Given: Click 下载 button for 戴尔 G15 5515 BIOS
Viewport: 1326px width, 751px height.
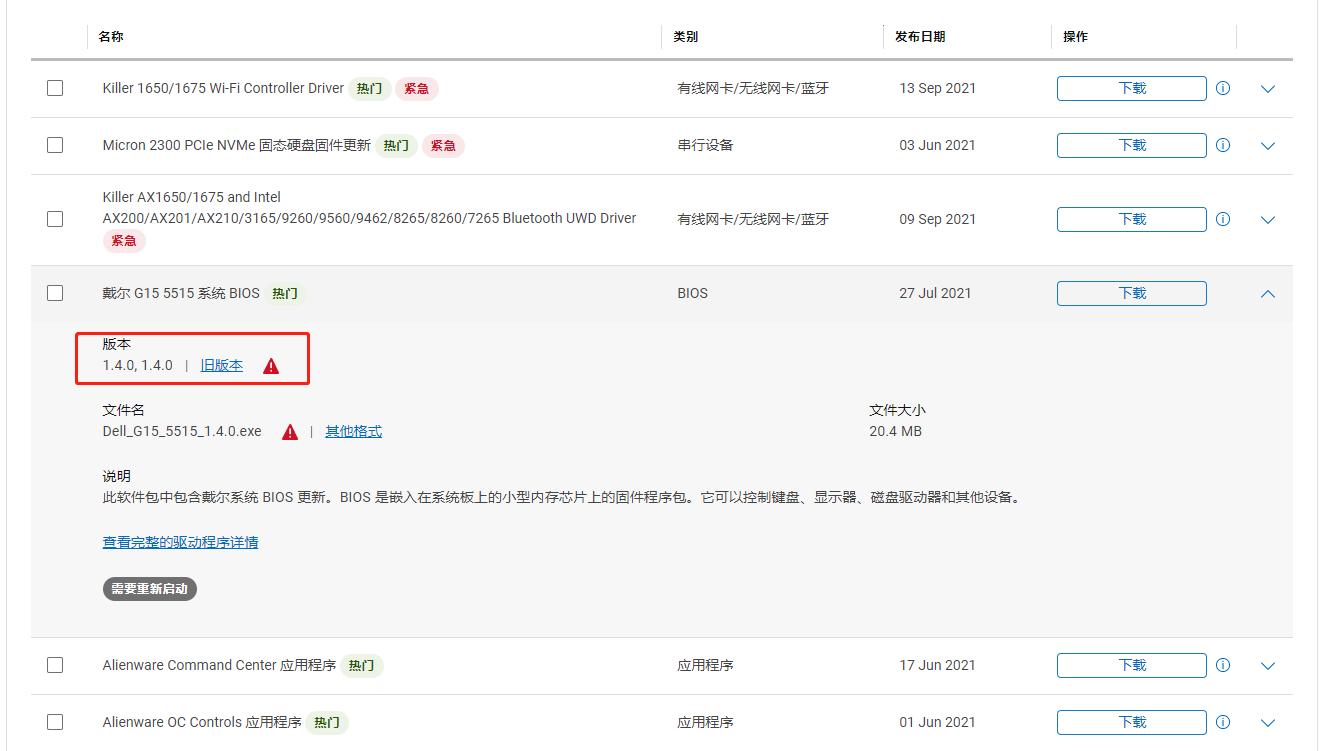Looking at the screenshot, I should [x=1130, y=293].
